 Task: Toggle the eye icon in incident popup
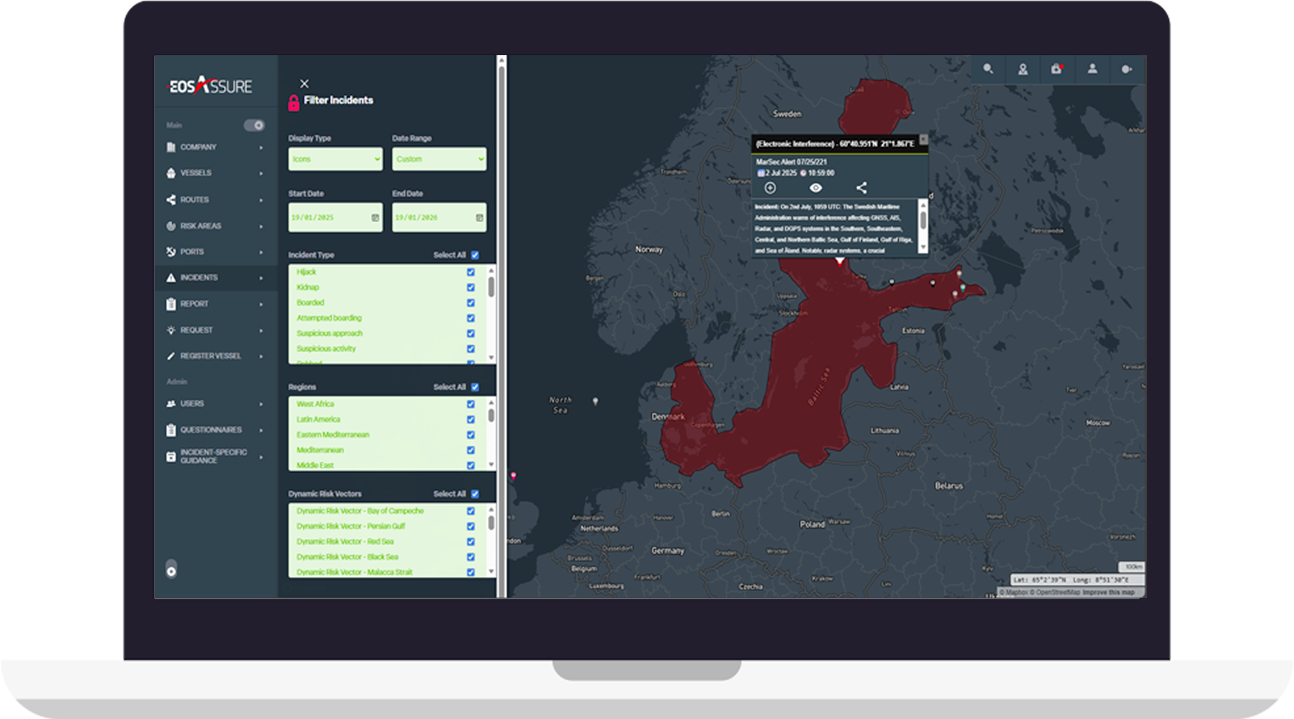(816, 188)
